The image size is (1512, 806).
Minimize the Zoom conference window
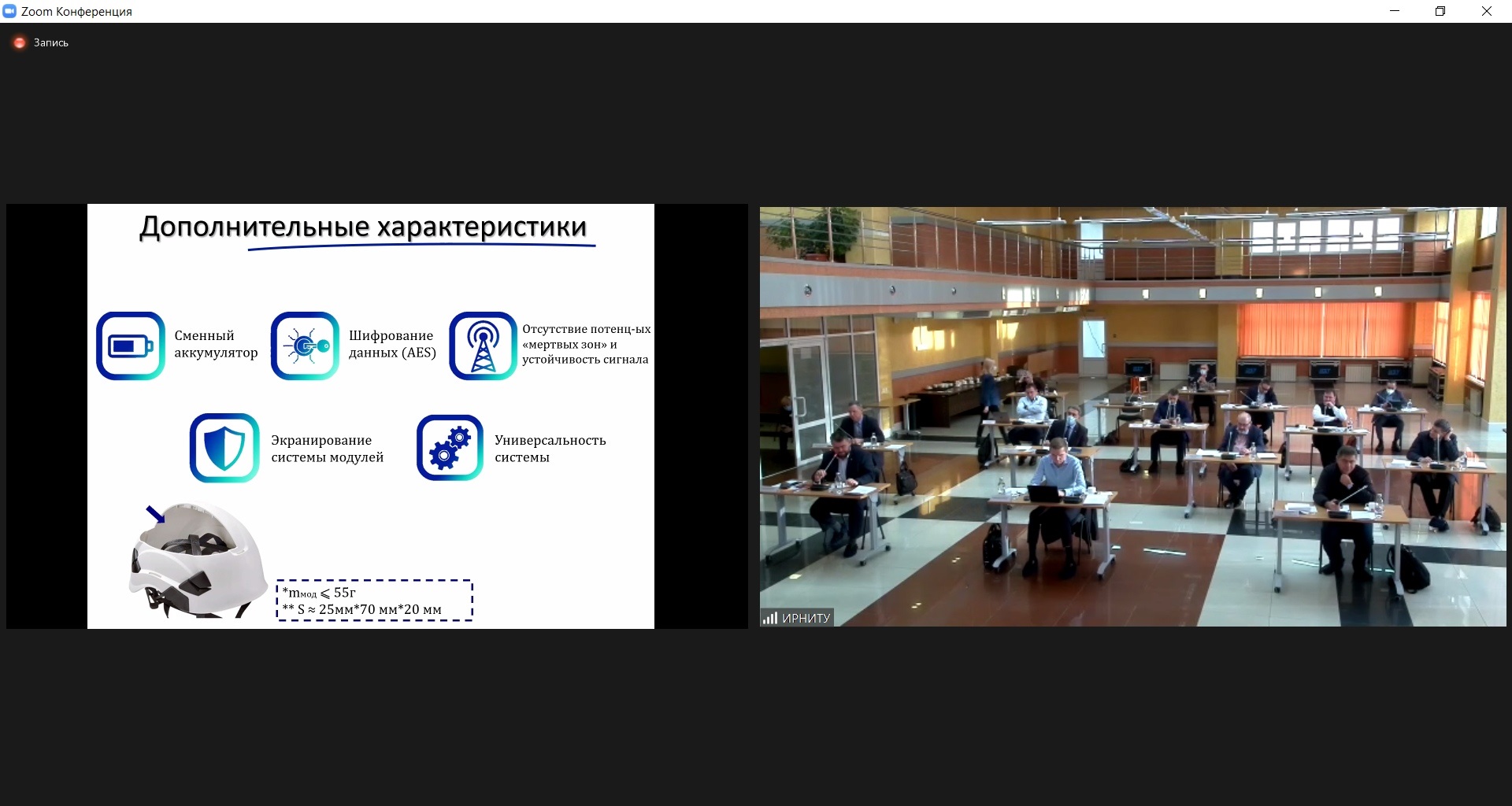[x=1395, y=11]
